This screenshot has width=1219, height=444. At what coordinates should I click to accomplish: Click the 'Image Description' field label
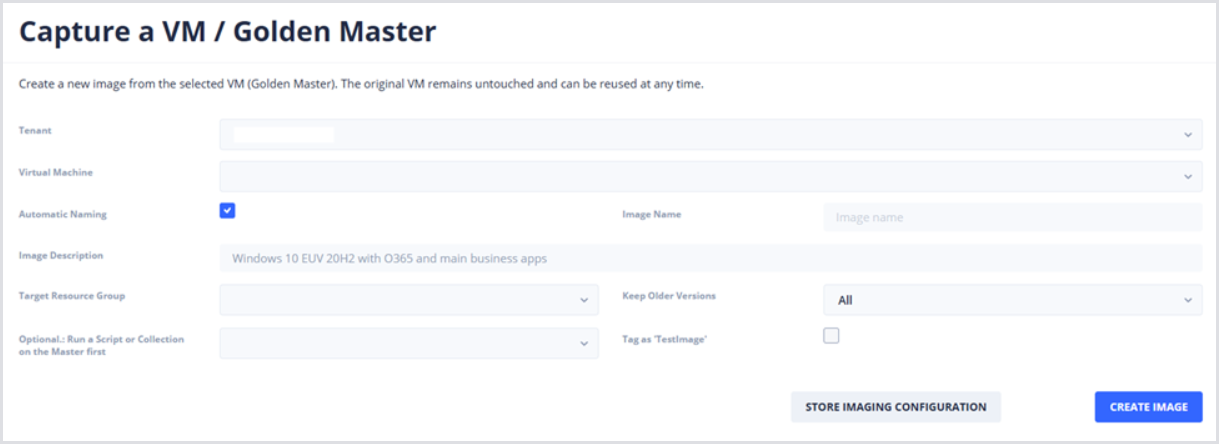[x=61, y=256]
